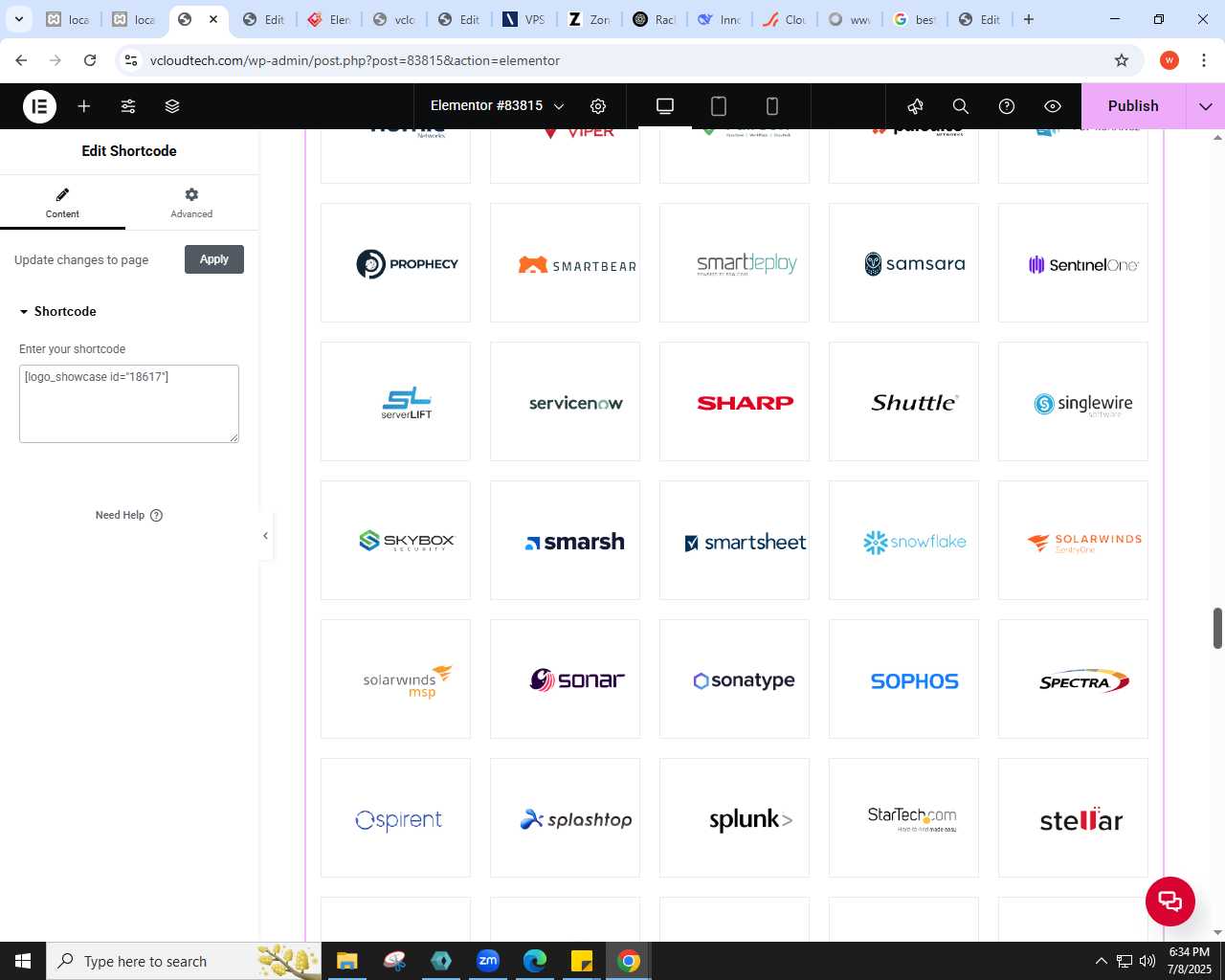Click the Publish button

1133,106
